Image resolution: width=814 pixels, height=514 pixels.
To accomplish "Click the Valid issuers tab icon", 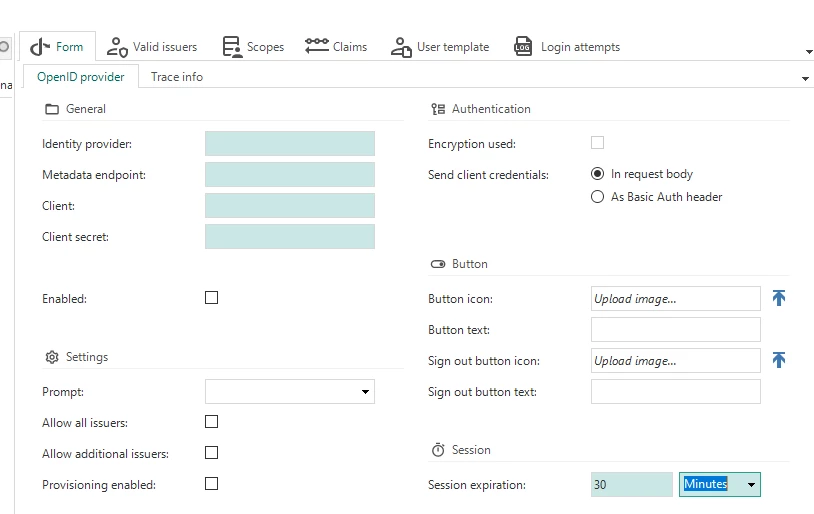I will pyautogui.click(x=117, y=46).
